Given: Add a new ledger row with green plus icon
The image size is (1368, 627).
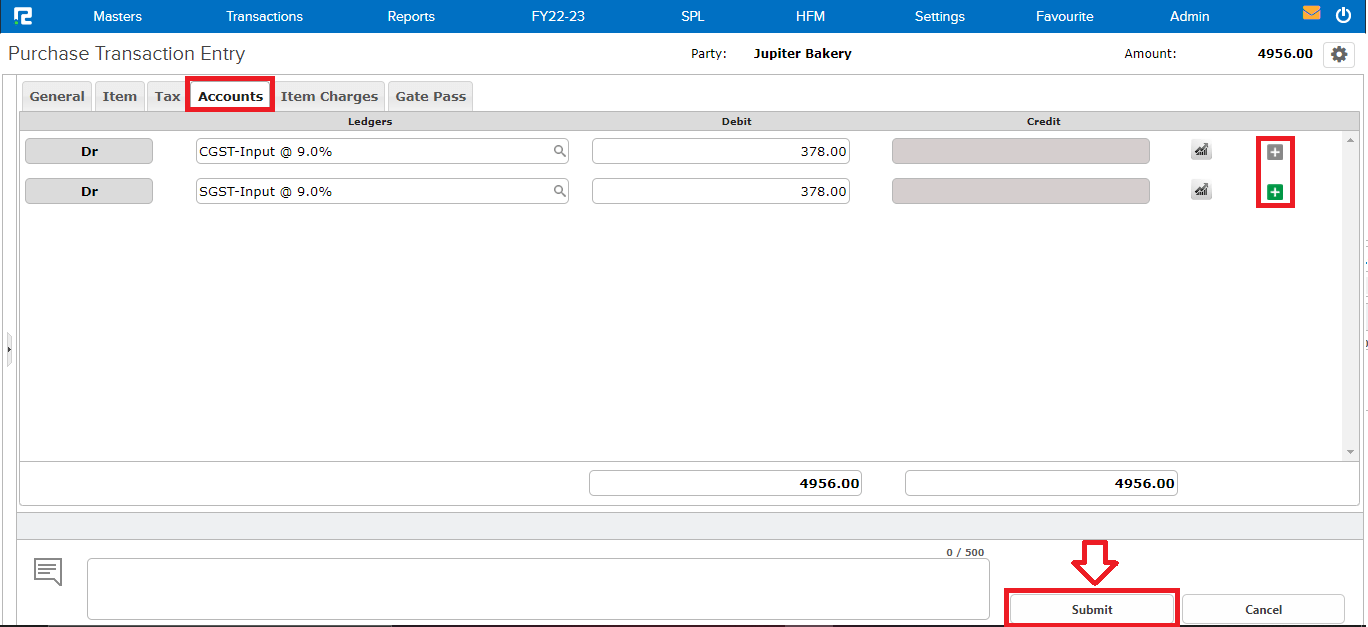Looking at the screenshot, I should tap(1275, 190).
